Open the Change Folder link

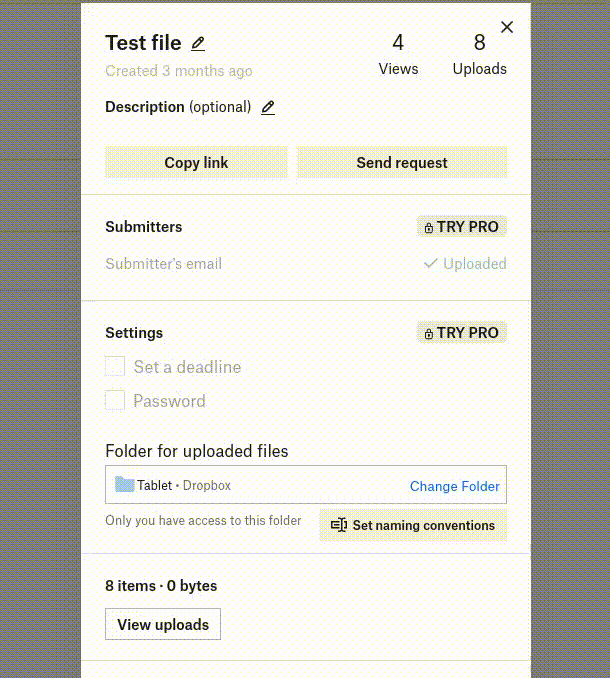(x=454, y=486)
